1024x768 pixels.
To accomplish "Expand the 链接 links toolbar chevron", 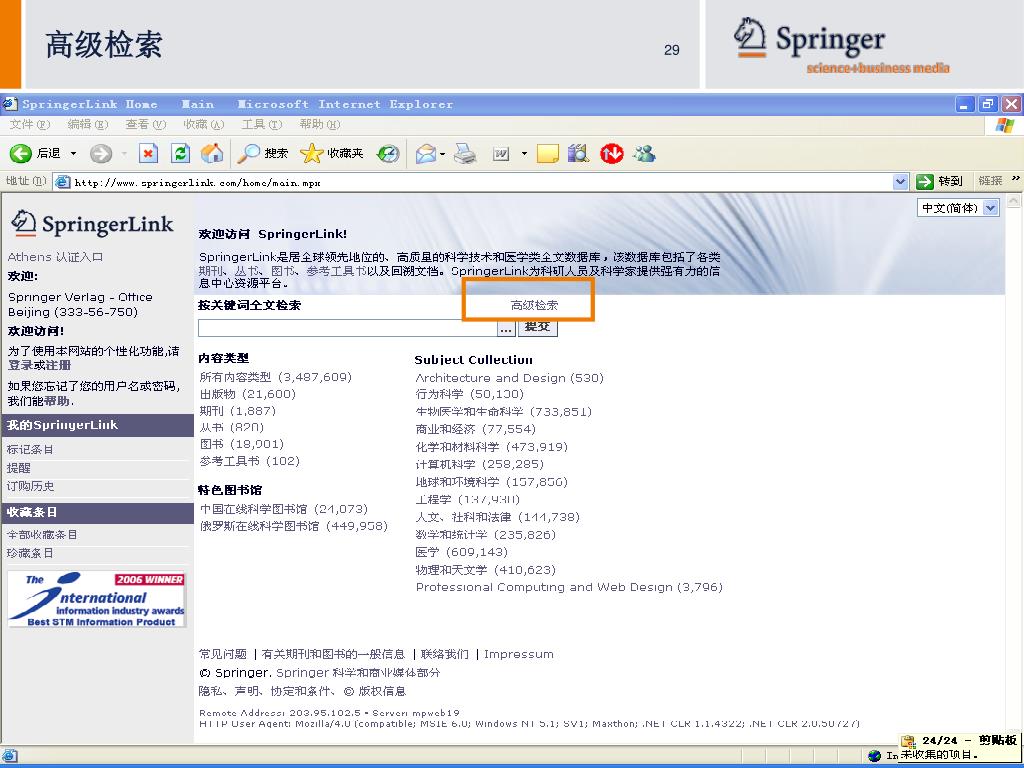I will (1016, 179).
